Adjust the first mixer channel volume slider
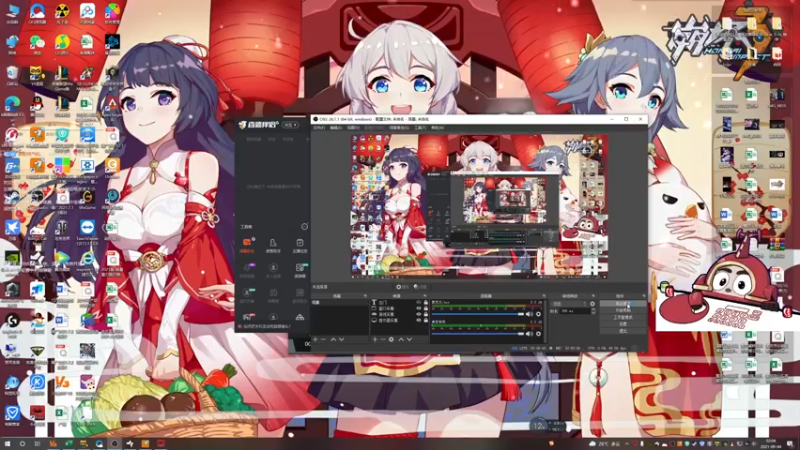Viewport: 800px width, 450px height. [x=478, y=314]
